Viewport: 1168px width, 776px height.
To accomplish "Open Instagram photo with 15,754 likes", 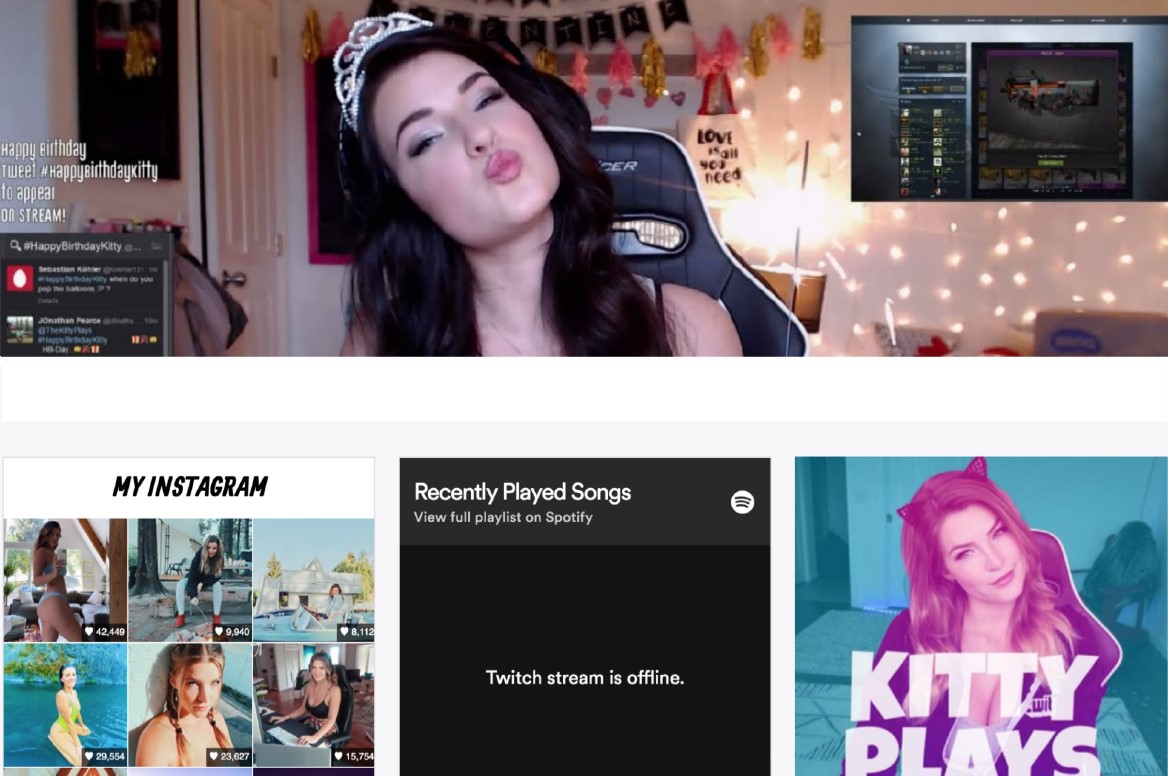I will point(314,705).
